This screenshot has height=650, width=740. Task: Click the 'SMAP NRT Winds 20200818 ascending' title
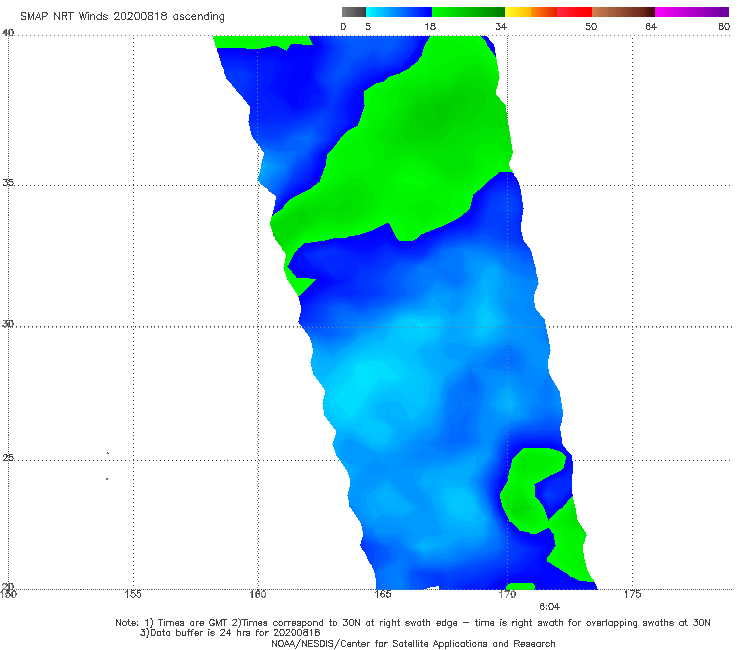coord(122,17)
